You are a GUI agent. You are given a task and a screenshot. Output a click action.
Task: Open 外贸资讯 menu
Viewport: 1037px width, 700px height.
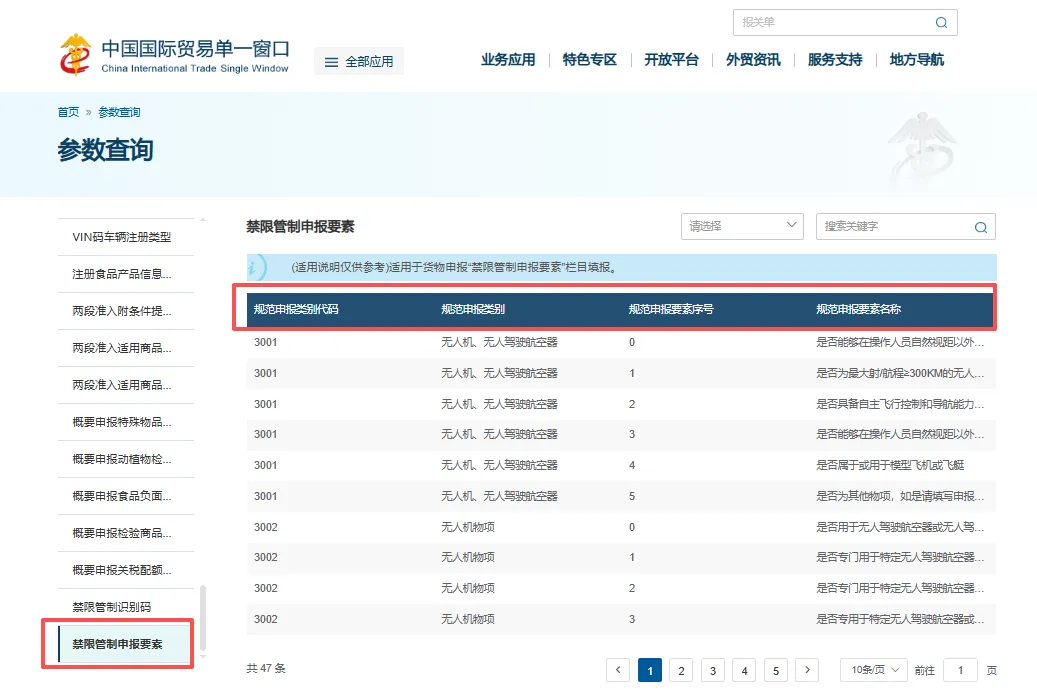[x=753, y=60]
